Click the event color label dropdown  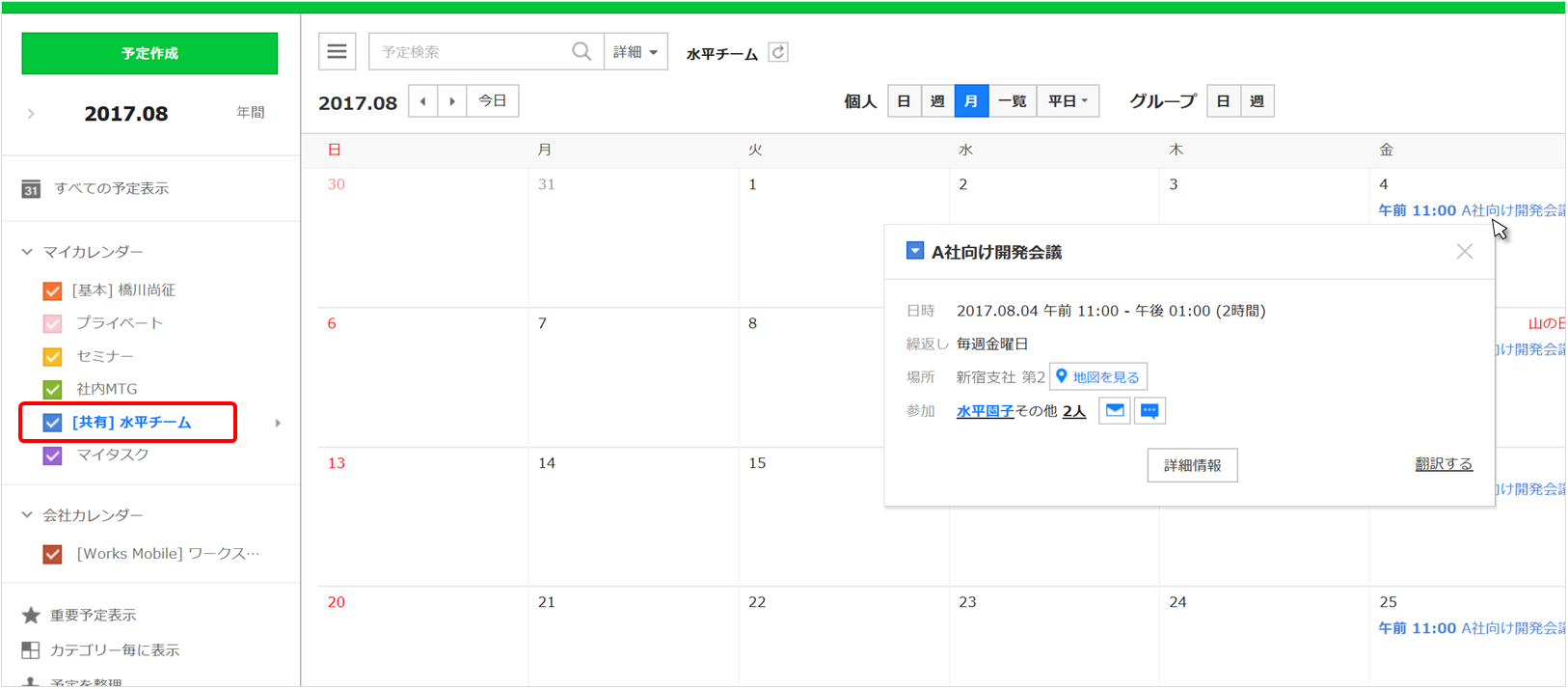point(915,252)
